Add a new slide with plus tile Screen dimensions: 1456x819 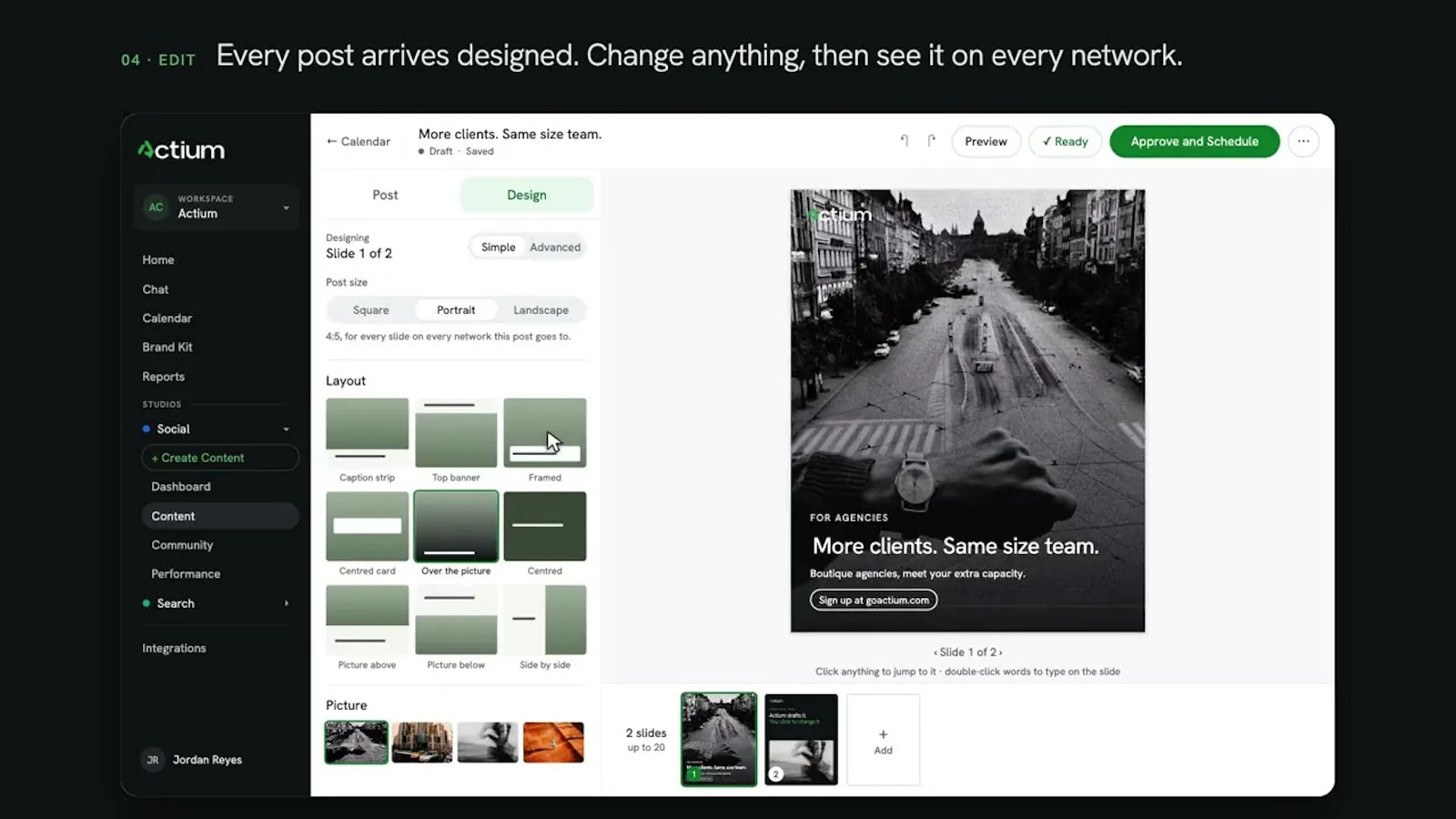883,740
